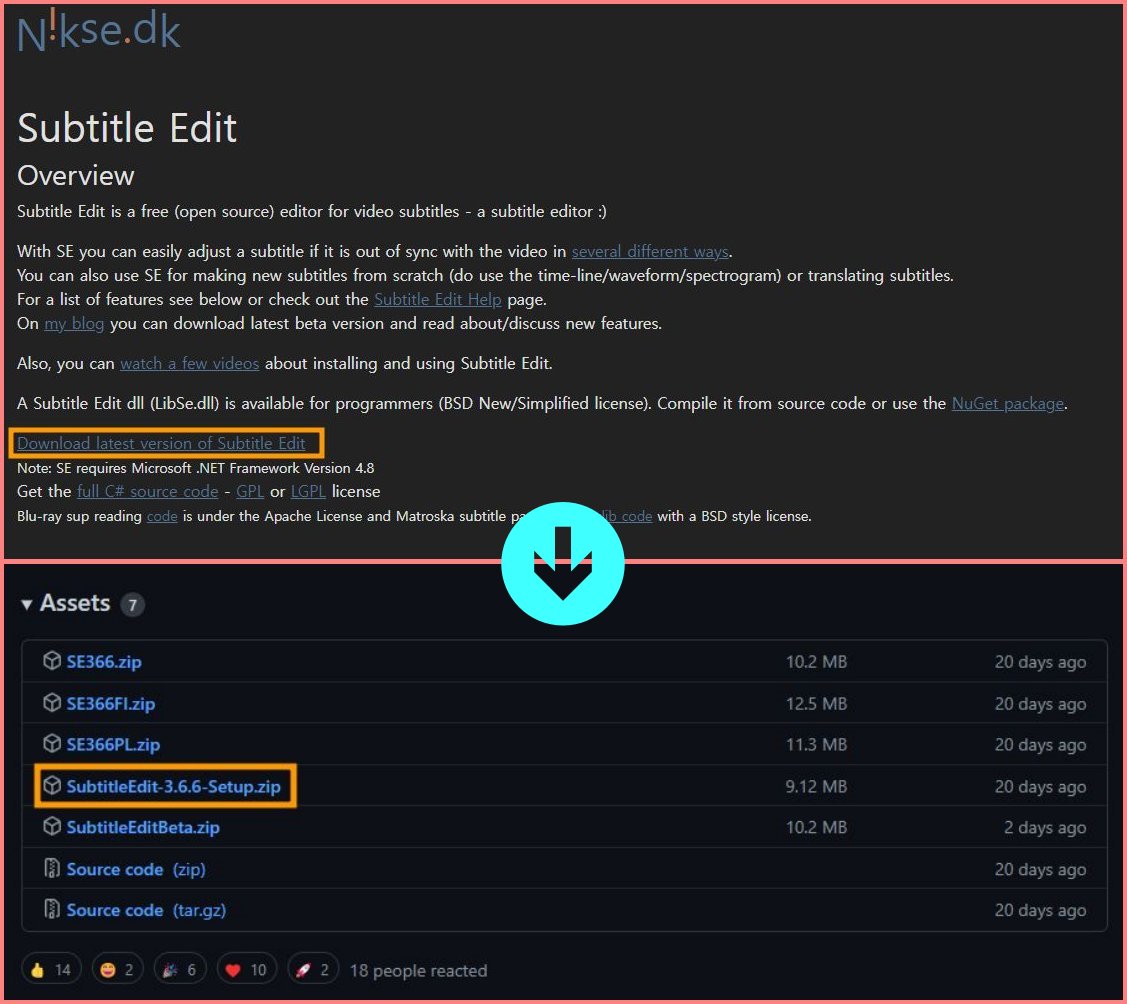The image size is (1127, 1004).
Task: Click the 'Subtitle Edit' page heading
Action: tap(127, 128)
